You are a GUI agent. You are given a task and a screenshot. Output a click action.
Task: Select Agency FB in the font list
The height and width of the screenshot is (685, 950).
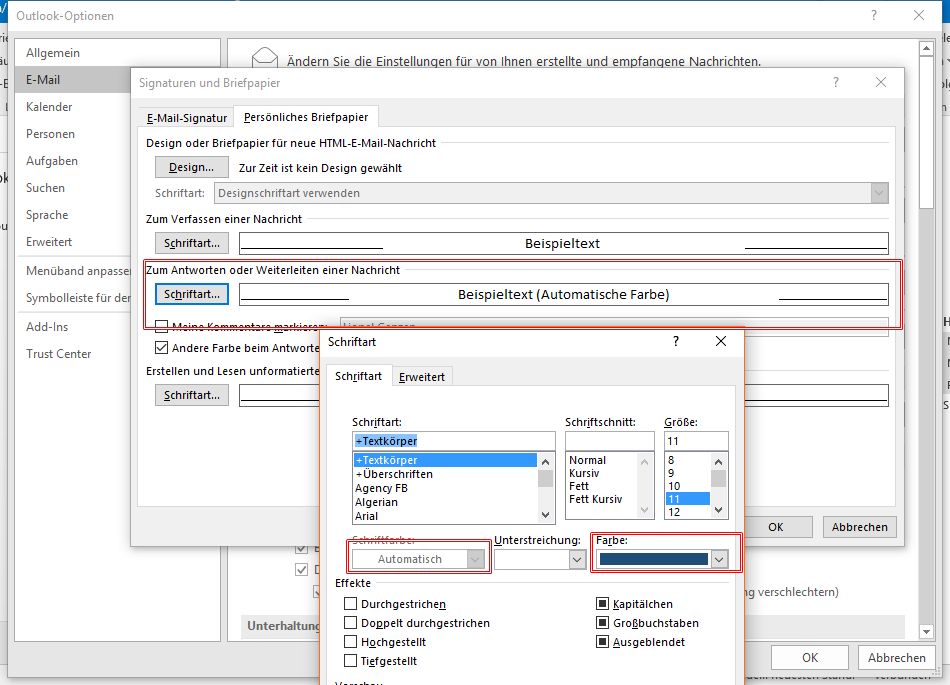tap(445, 488)
